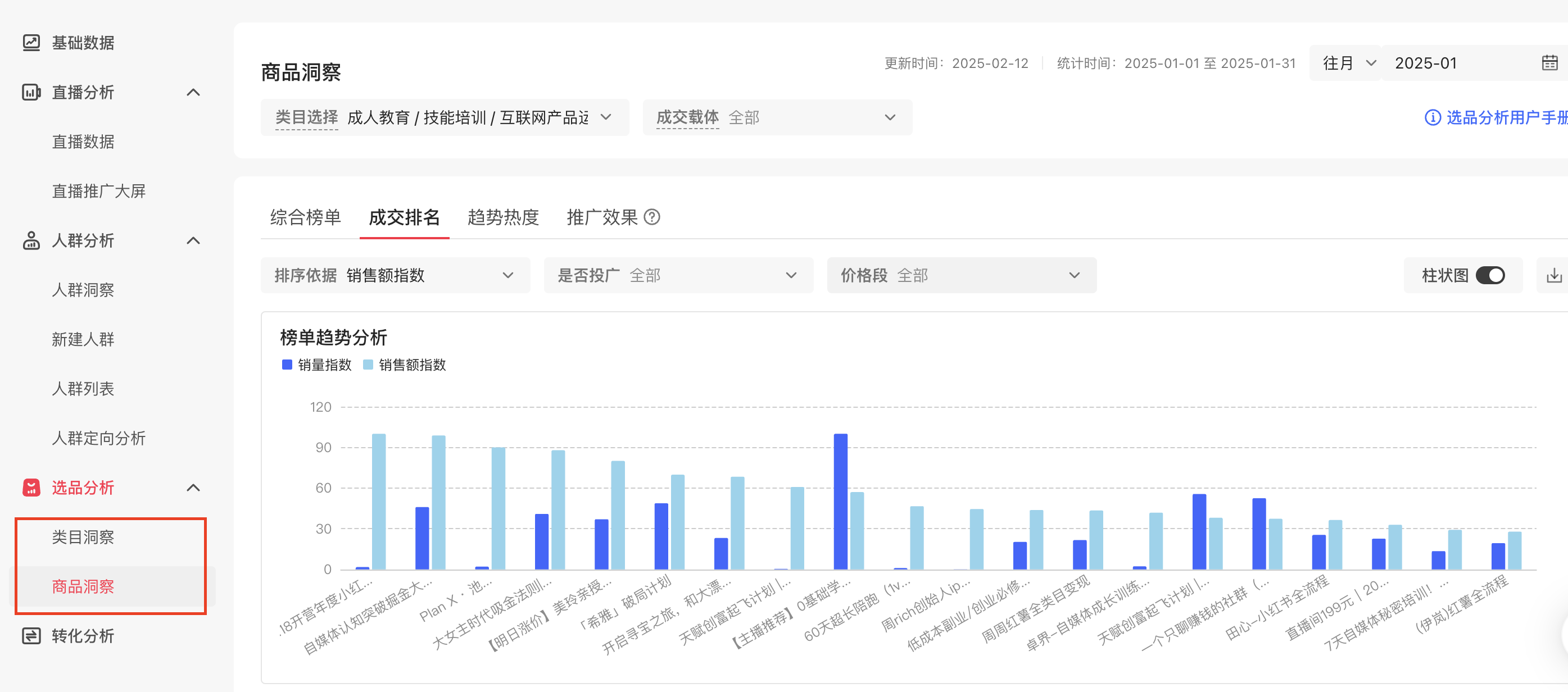Switch to the 综合榜单 tab

coord(306,217)
